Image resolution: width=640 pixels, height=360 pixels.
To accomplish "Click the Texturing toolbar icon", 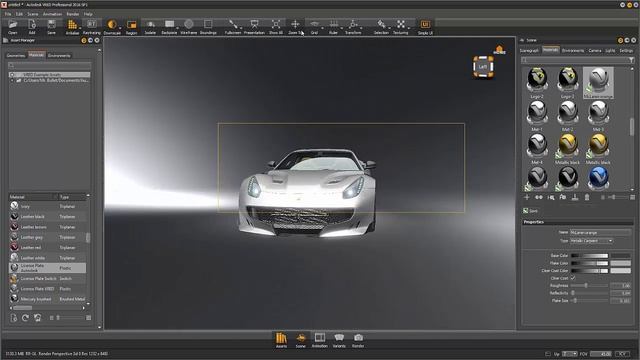I will (x=401, y=24).
